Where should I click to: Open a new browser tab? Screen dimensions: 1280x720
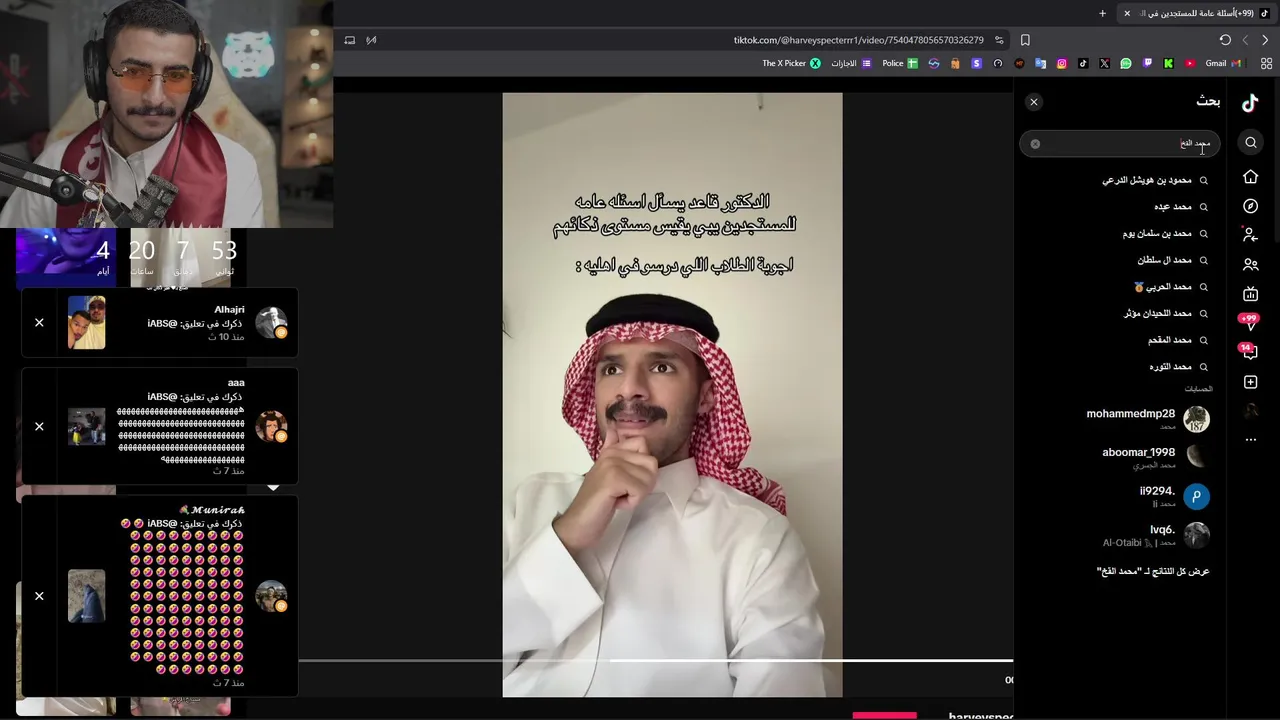coord(1102,13)
